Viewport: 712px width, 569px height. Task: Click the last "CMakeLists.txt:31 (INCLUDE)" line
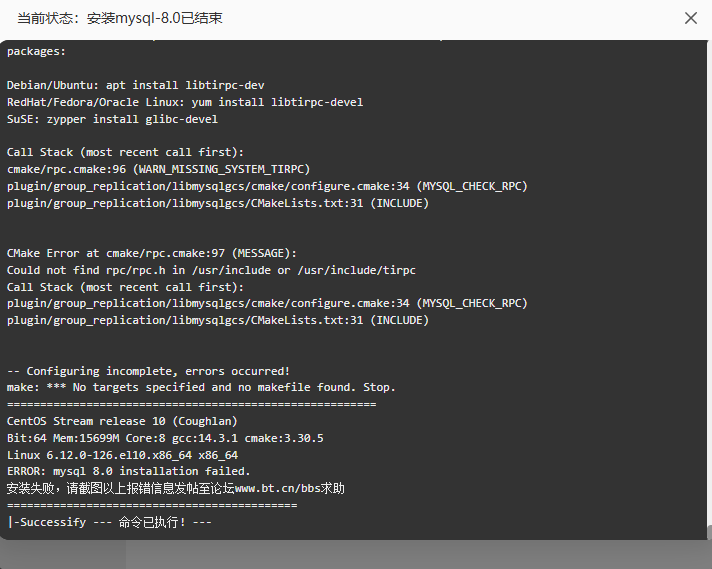(x=217, y=320)
